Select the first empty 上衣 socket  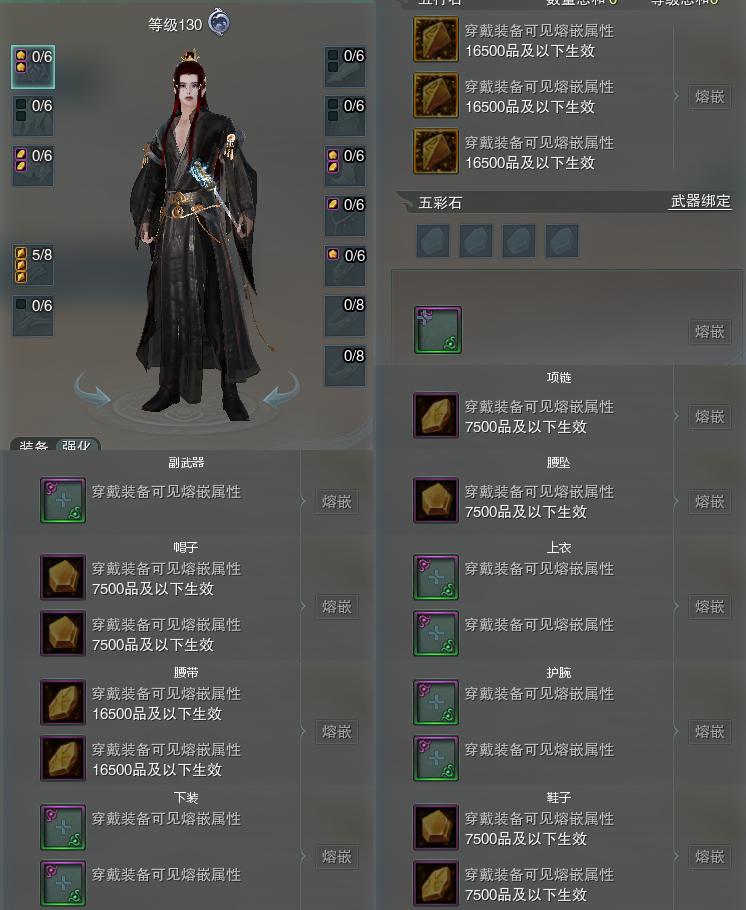click(x=436, y=577)
